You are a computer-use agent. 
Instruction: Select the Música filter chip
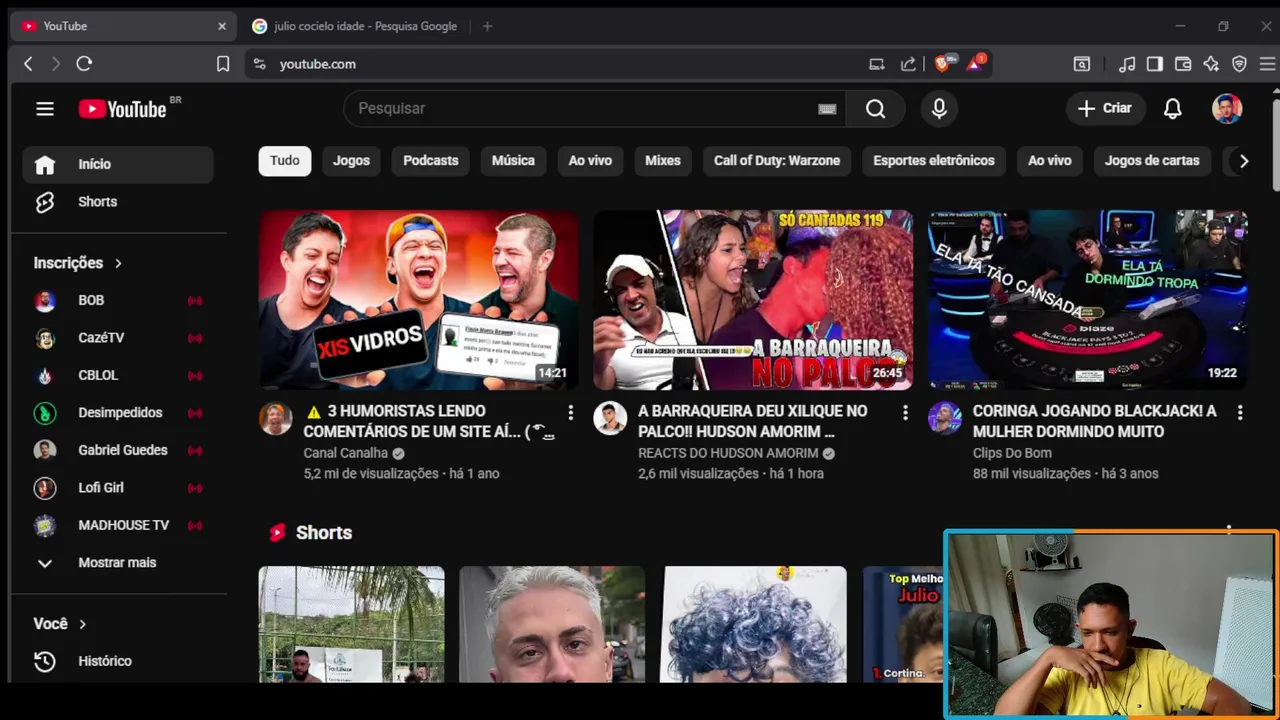[513, 161]
